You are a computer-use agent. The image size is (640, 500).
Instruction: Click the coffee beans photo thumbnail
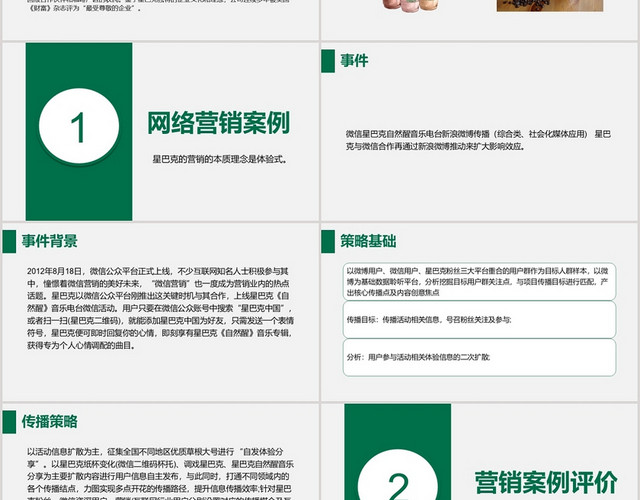(x=550, y=6)
